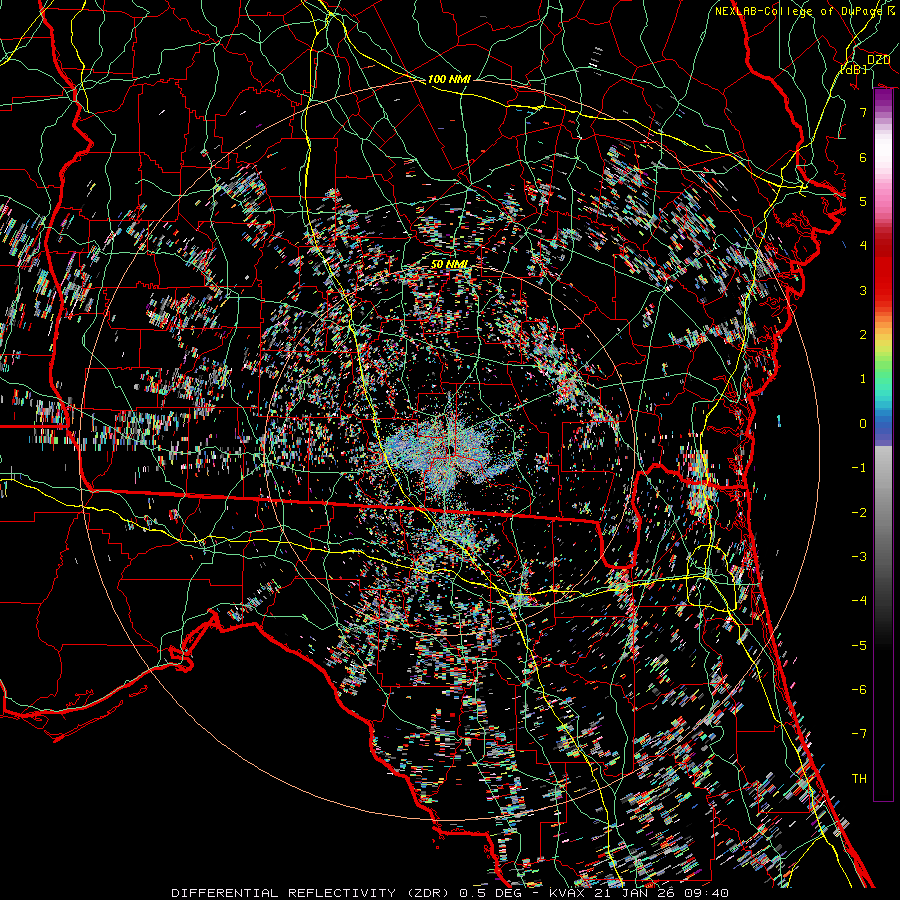
Task: Click the DZD label above the color scale
Action: point(878,60)
